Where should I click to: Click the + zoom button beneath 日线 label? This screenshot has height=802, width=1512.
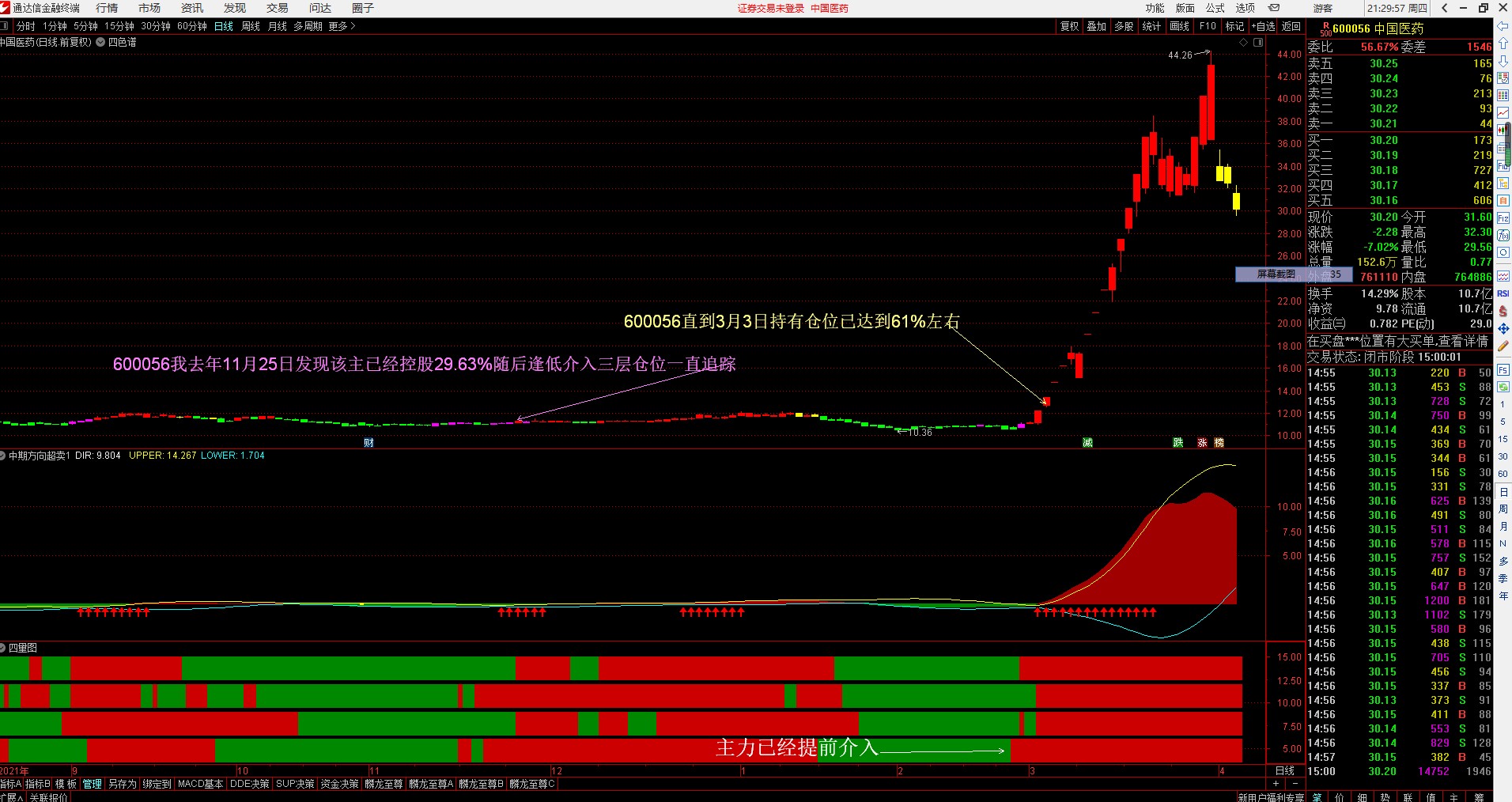(x=1276, y=783)
